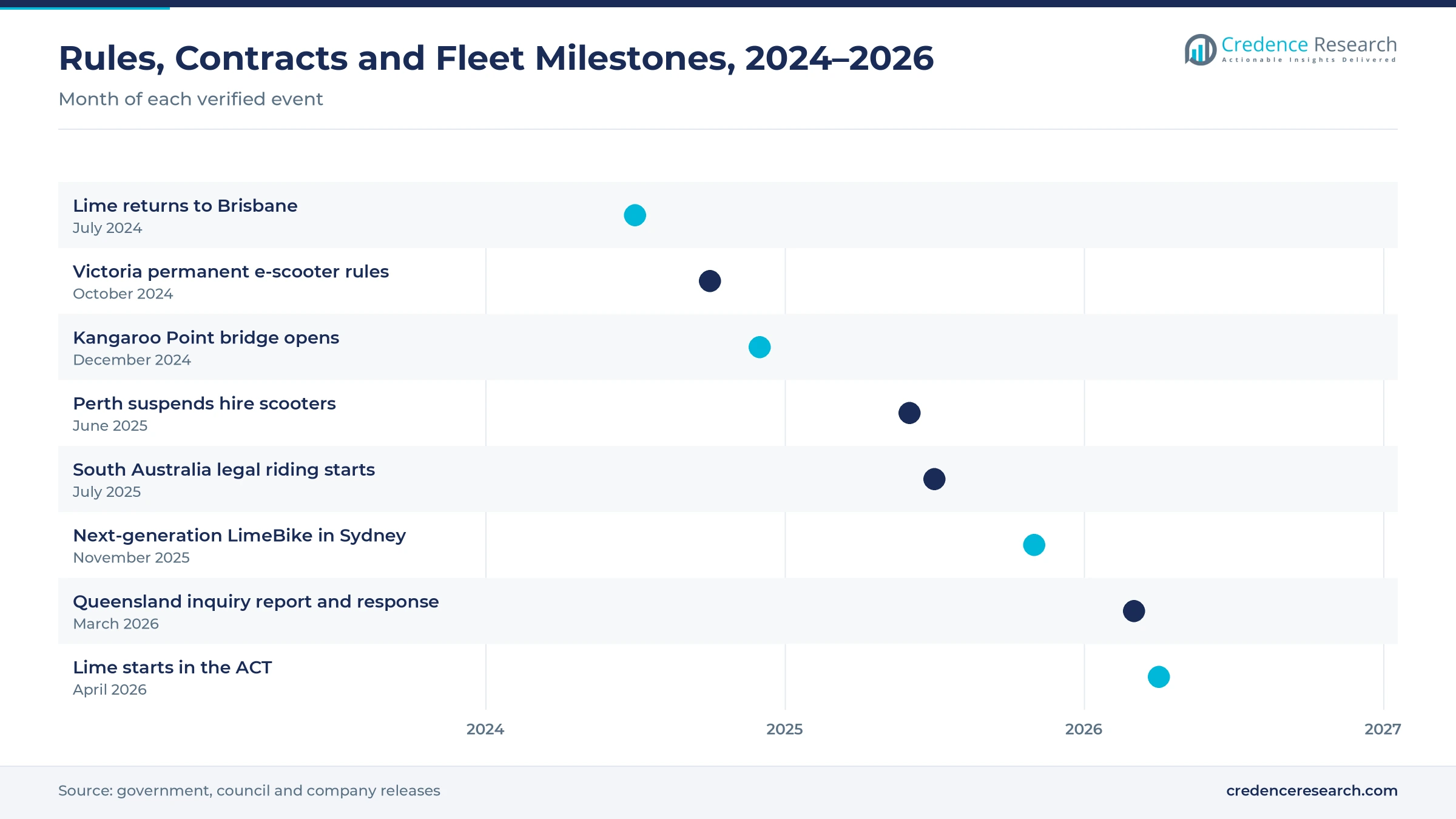The height and width of the screenshot is (819, 1456).
Task: Select the 'March 2026' date text
Action: (115, 624)
